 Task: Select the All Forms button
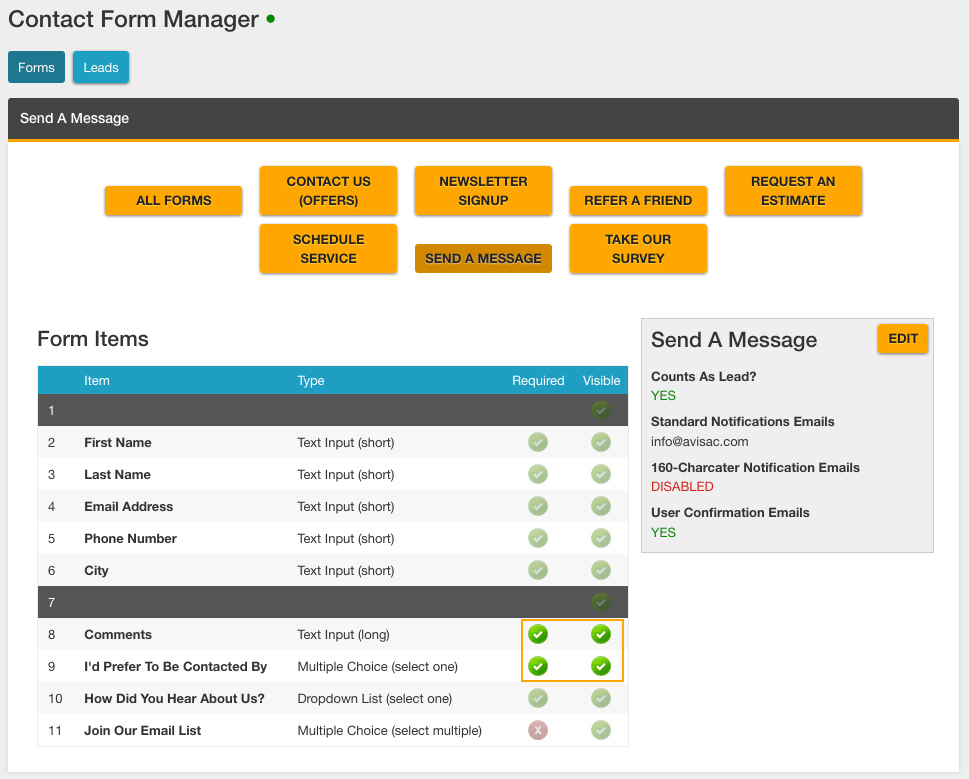[173, 200]
